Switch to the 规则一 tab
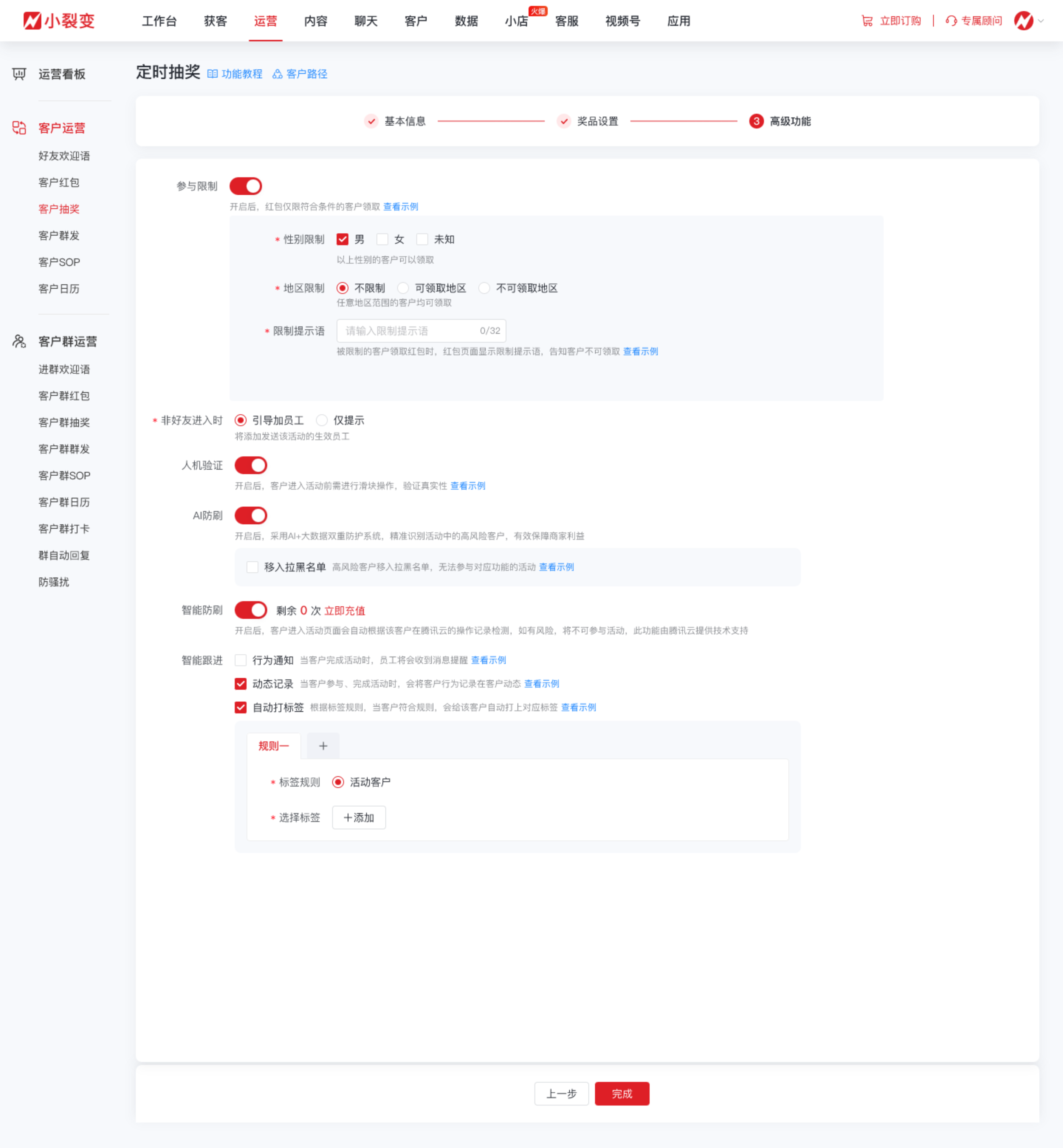The image size is (1063, 1148). click(273, 746)
